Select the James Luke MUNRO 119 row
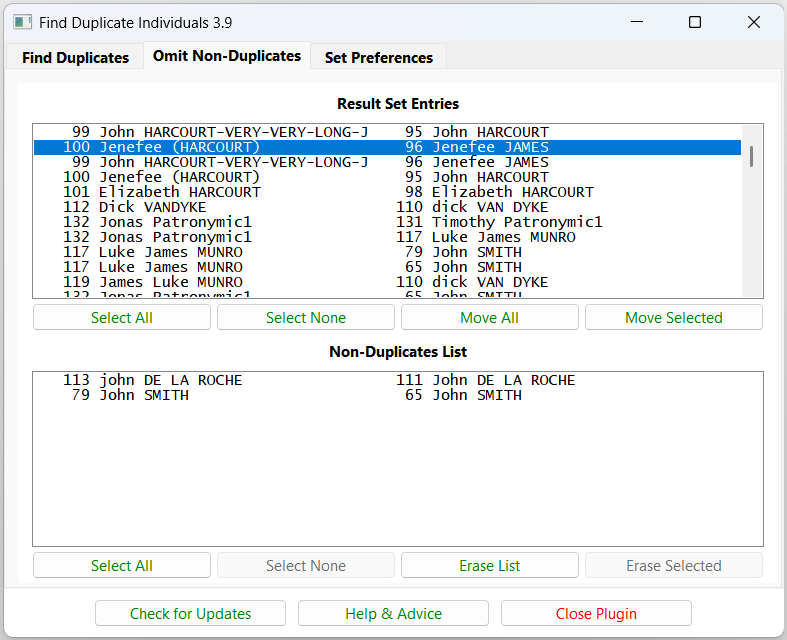The image size is (787, 640). 170,282
